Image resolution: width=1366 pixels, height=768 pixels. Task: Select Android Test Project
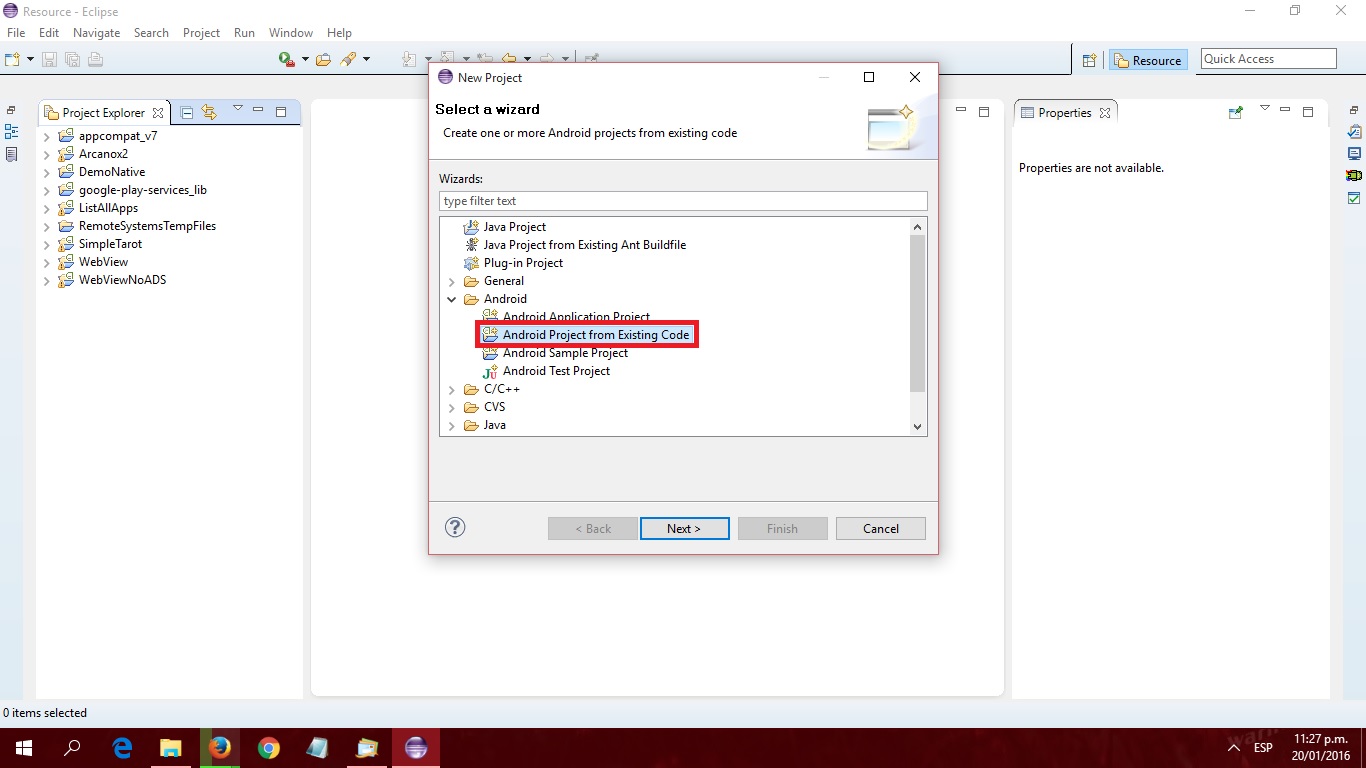(556, 371)
